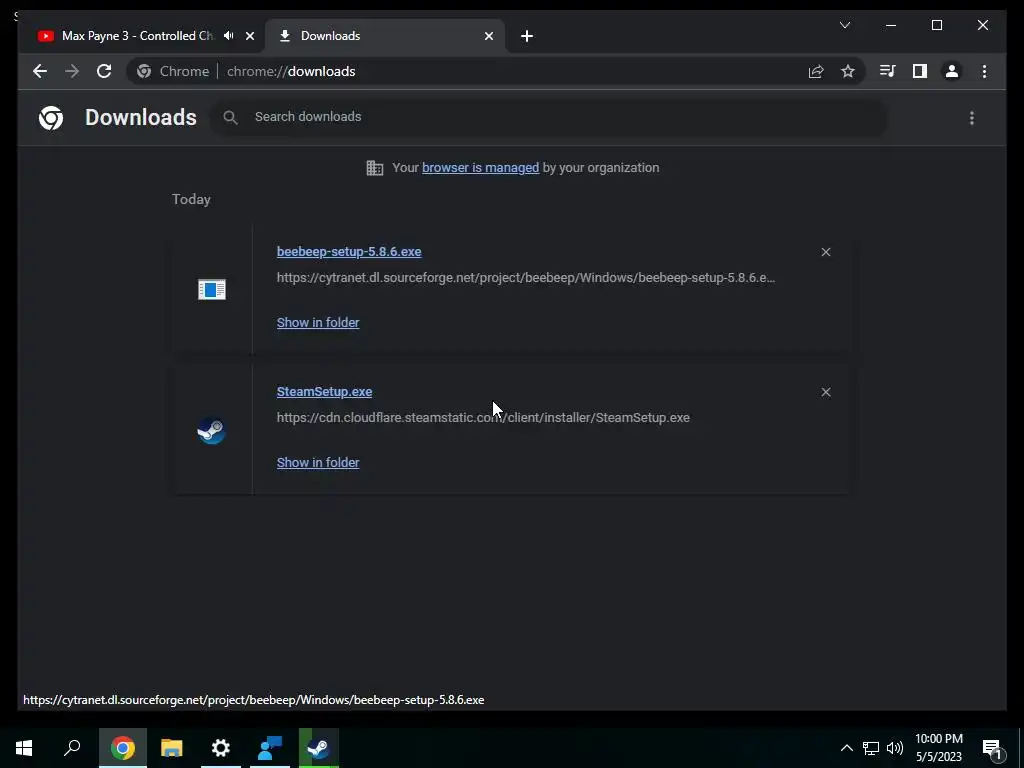Screen dimensions: 1024x768
Task: Share this page via the address bar icon
Action: [816, 71]
